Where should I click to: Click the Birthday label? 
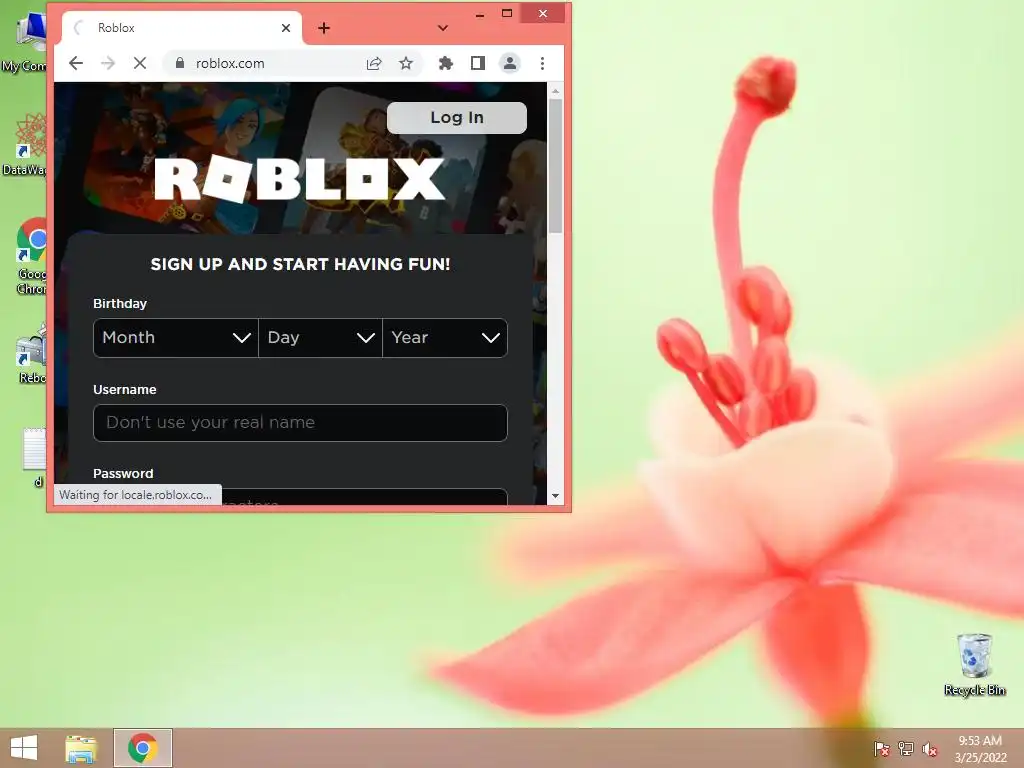point(120,304)
